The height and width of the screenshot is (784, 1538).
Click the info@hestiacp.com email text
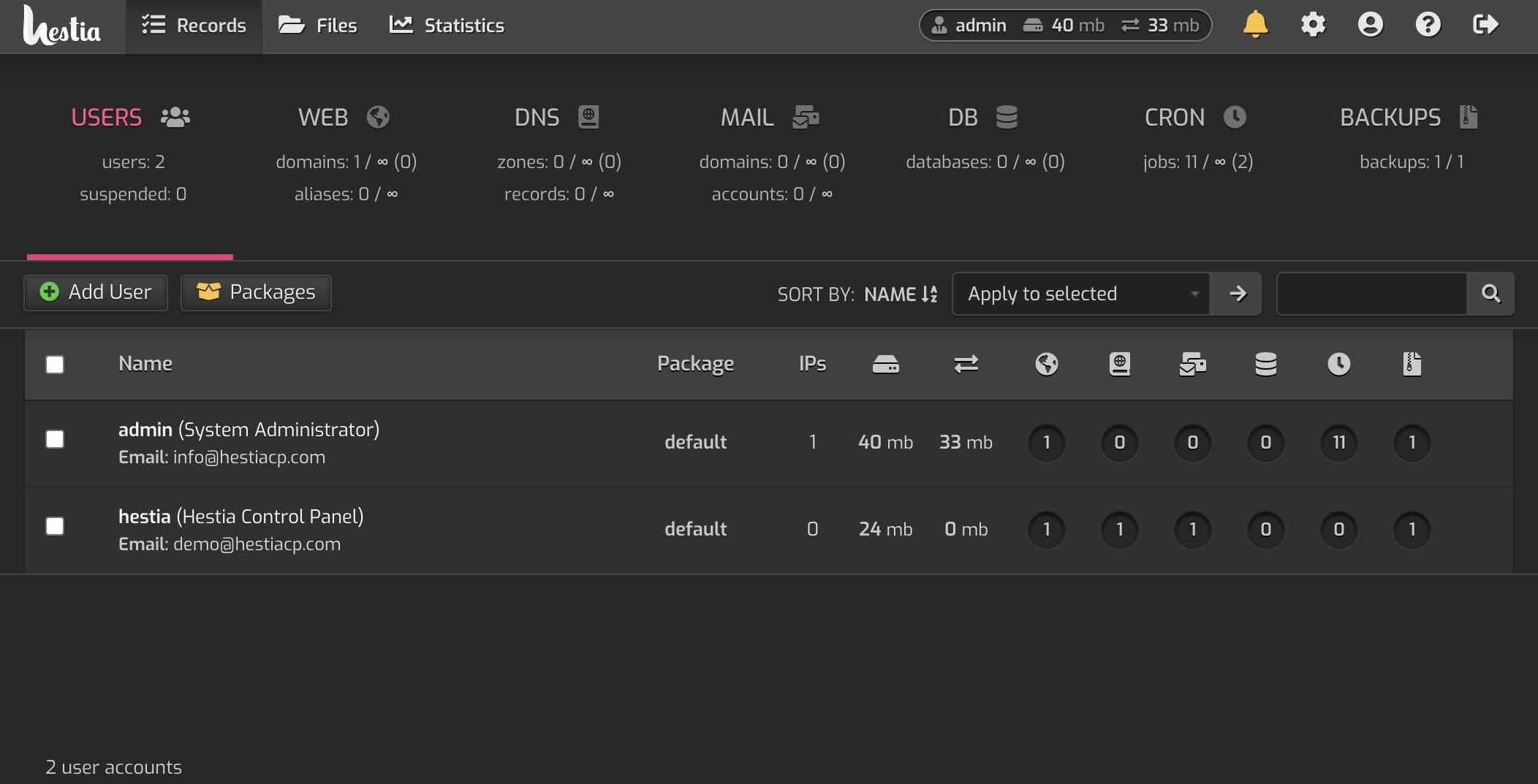pos(249,457)
